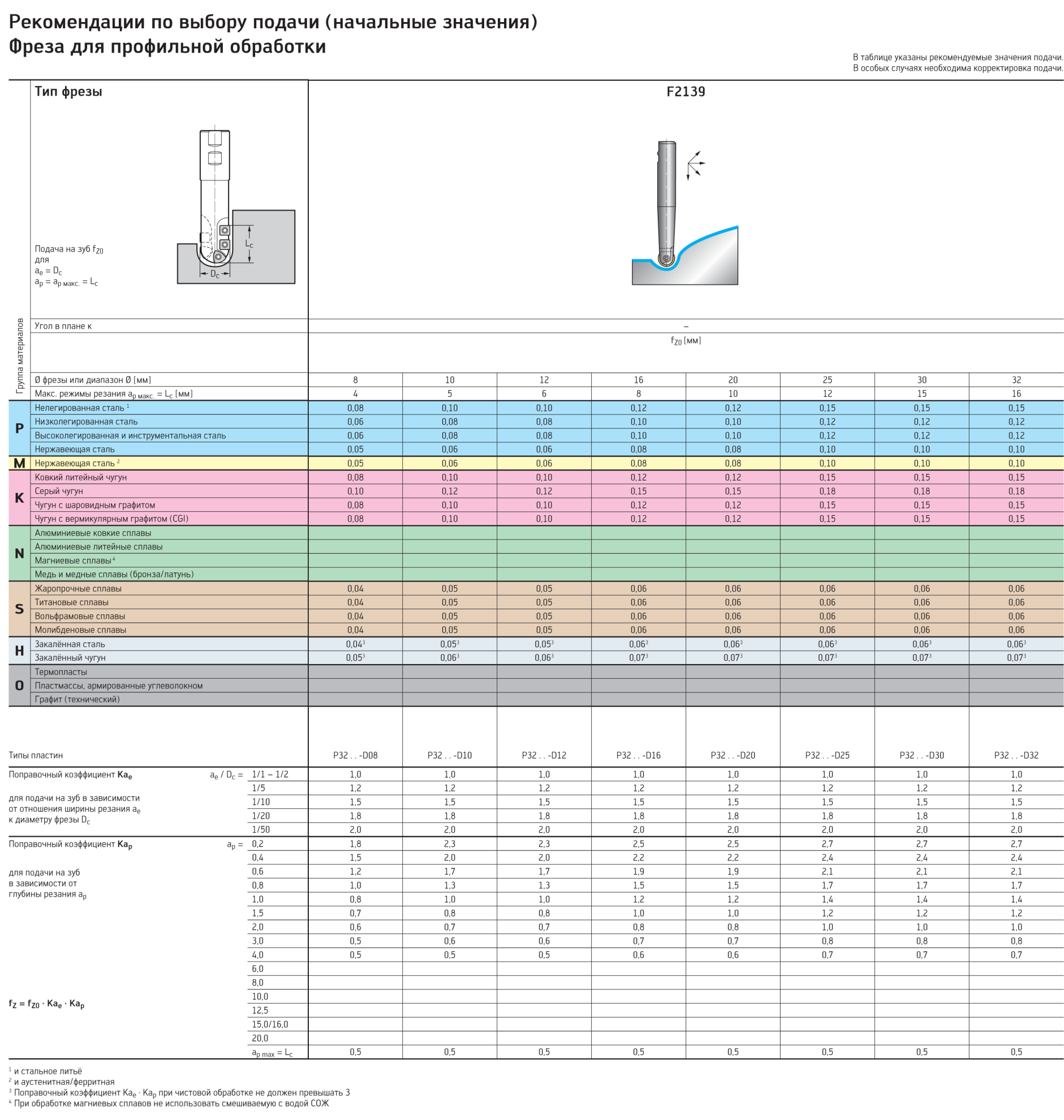Click the P32..-D08 insert type label
This screenshot has width=1064, height=1120.
355,755
